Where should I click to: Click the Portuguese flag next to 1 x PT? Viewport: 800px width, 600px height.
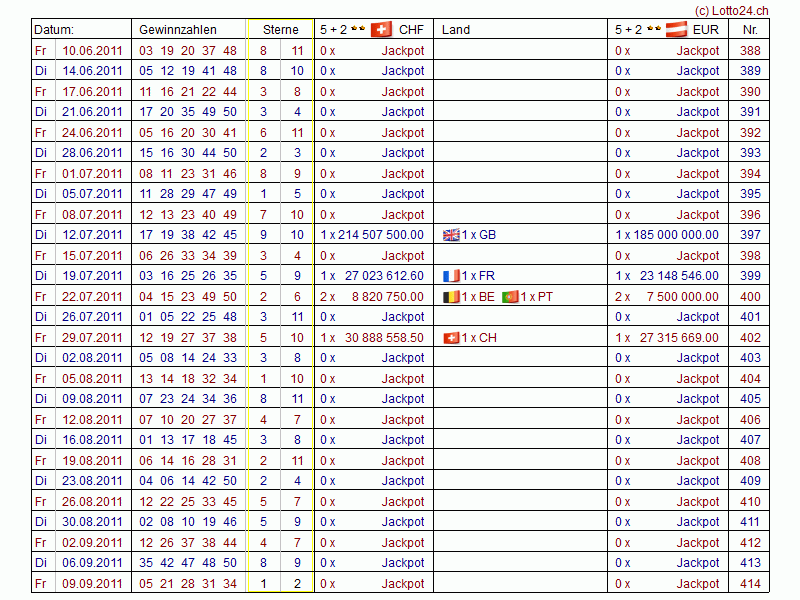510,297
